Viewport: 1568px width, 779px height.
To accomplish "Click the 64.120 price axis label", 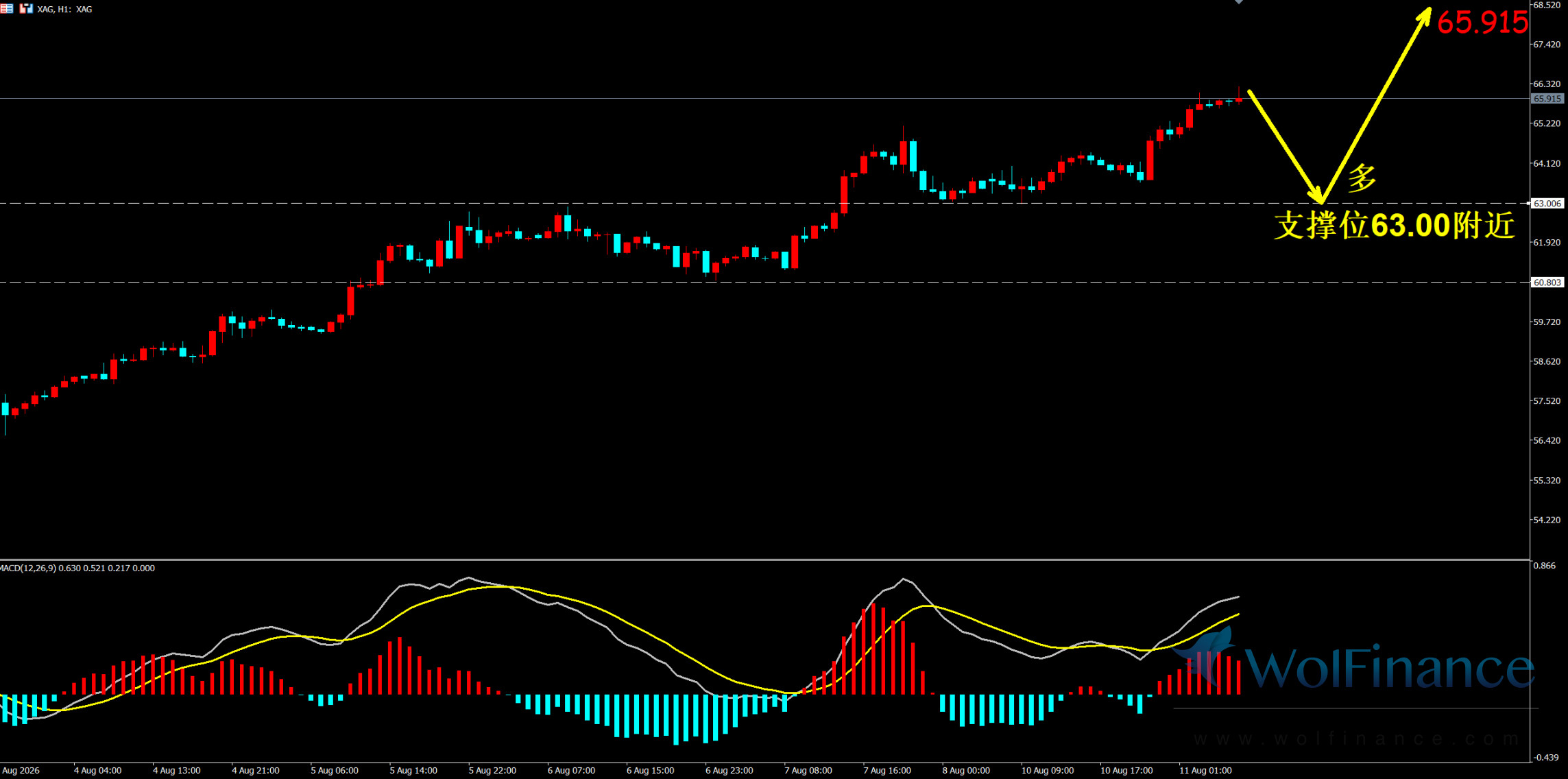I will pos(1547,164).
